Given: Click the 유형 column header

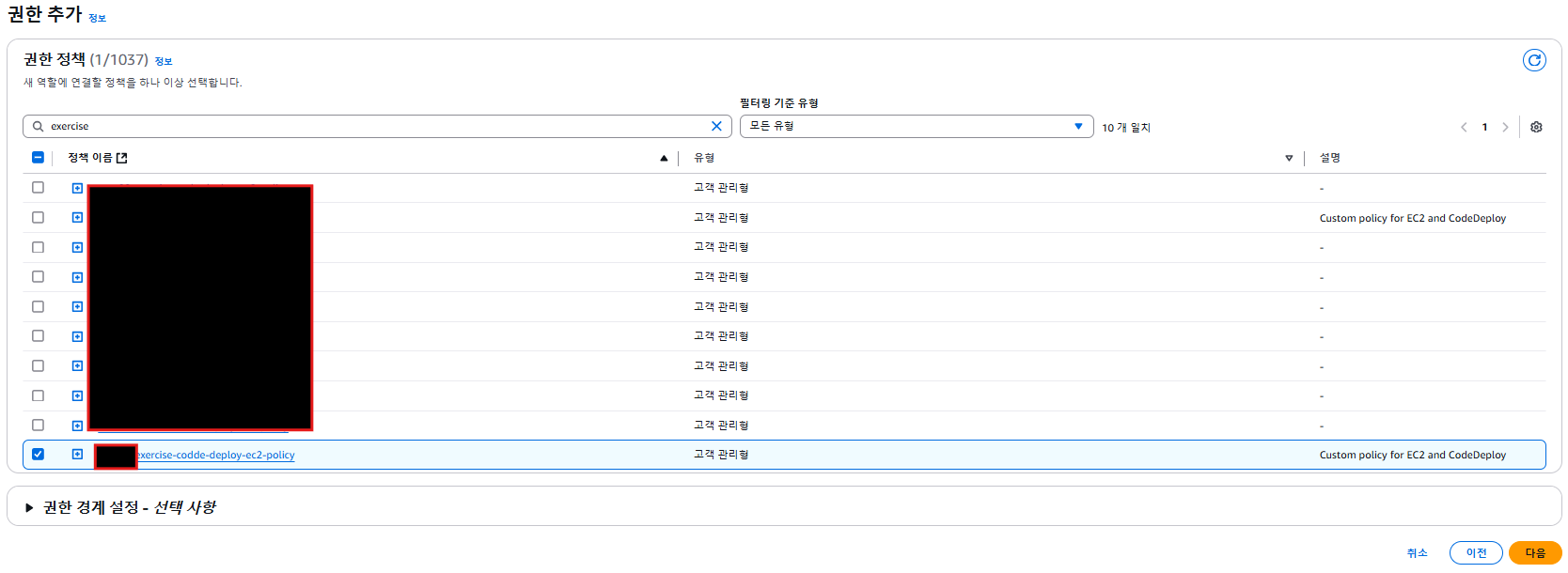Looking at the screenshot, I should (x=704, y=158).
